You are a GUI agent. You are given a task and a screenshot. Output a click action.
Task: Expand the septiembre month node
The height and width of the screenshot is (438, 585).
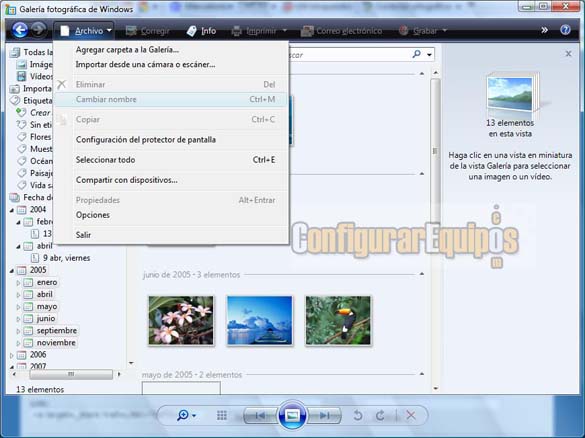(x=18, y=331)
